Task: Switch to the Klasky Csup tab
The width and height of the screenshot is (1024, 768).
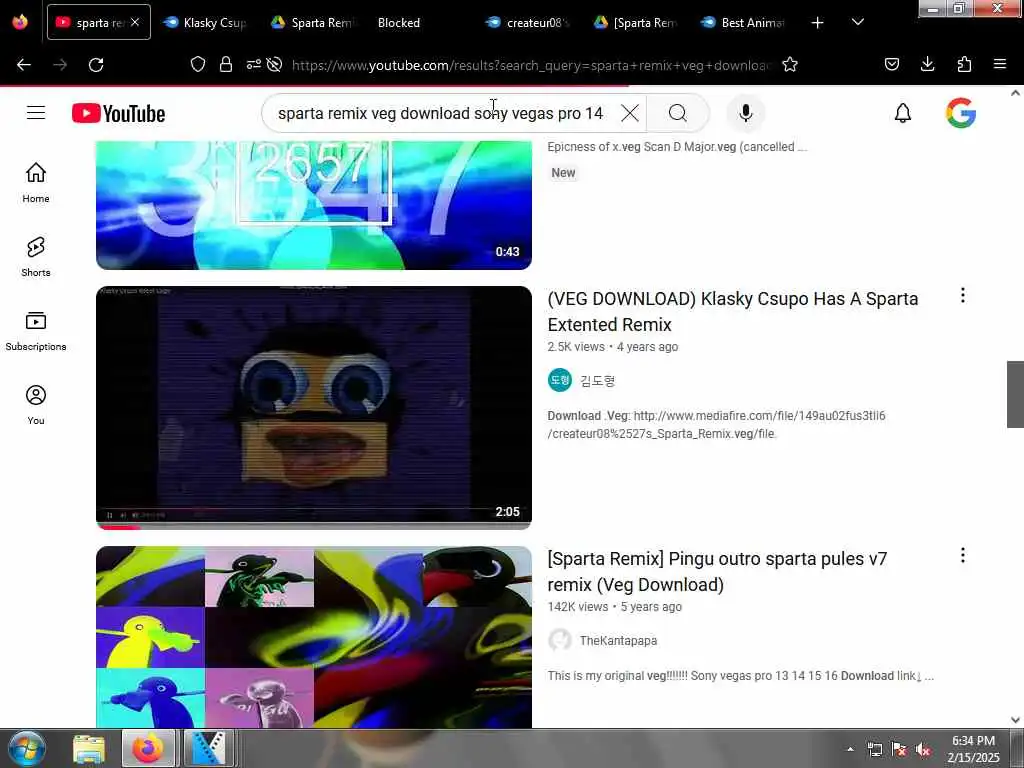Action: click(x=205, y=23)
